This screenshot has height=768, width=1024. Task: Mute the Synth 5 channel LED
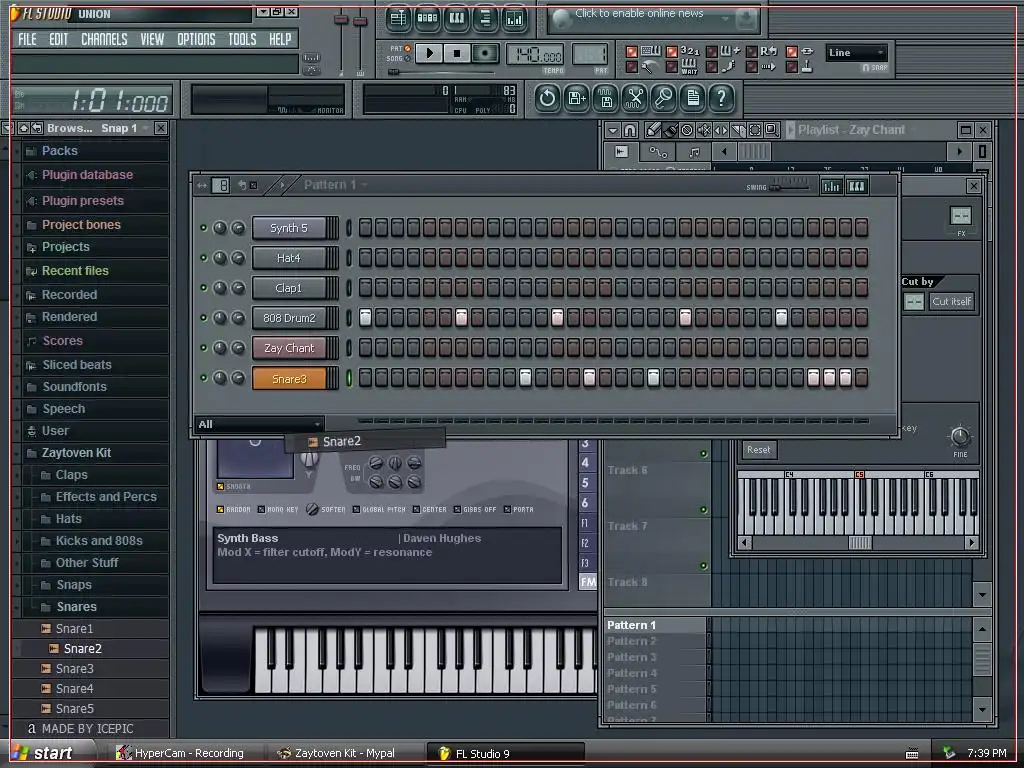203,228
